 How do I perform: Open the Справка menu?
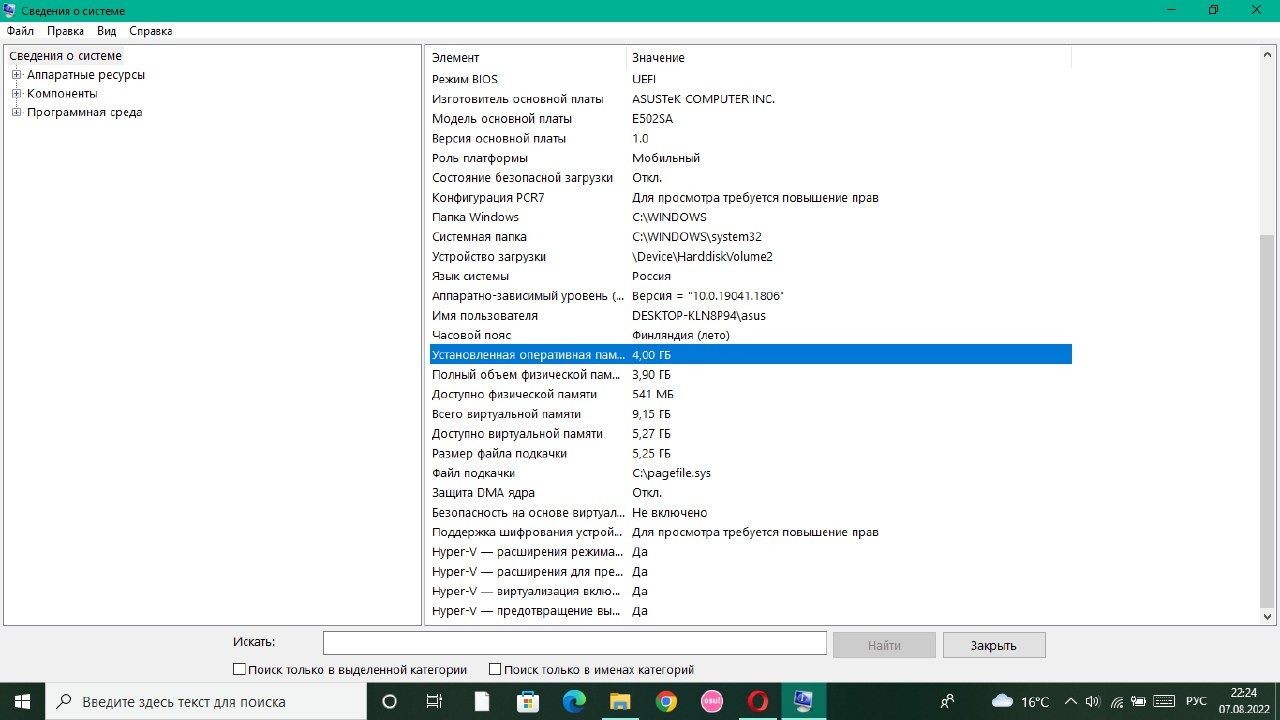(150, 31)
